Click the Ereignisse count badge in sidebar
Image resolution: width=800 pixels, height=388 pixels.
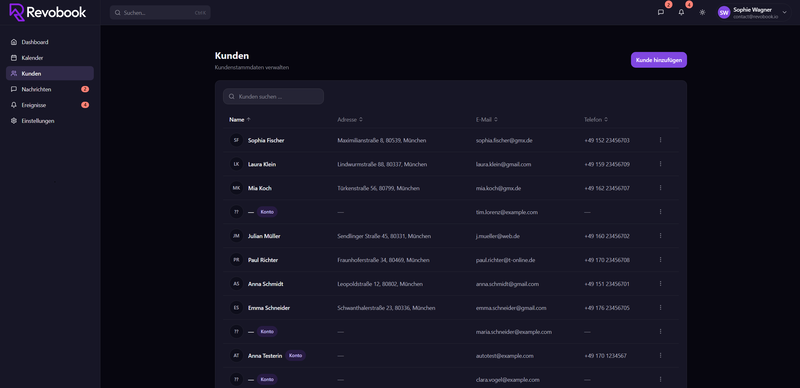85,105
